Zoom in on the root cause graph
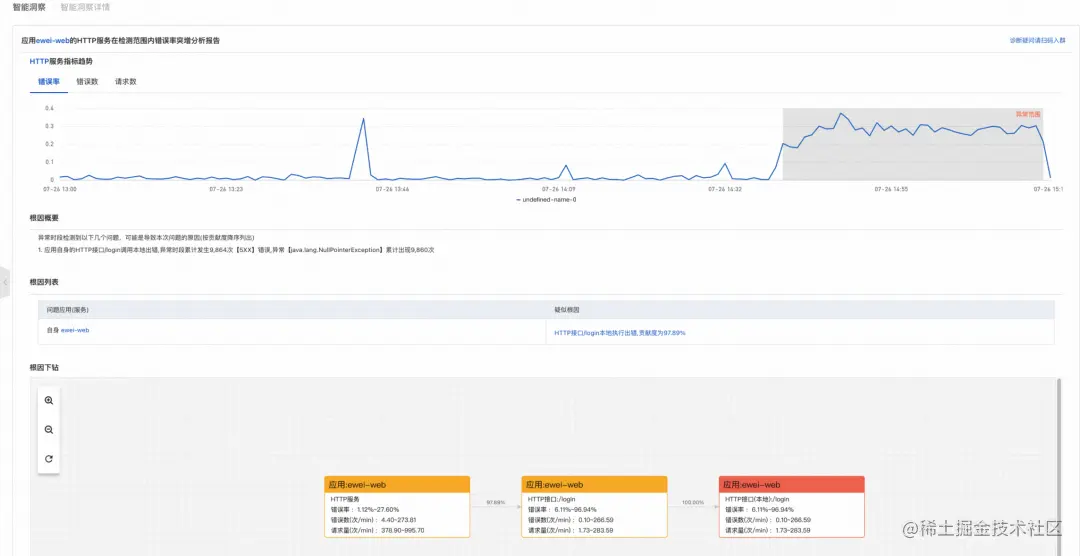Viewport: 1080px width, 556px height. pos(49,400)
